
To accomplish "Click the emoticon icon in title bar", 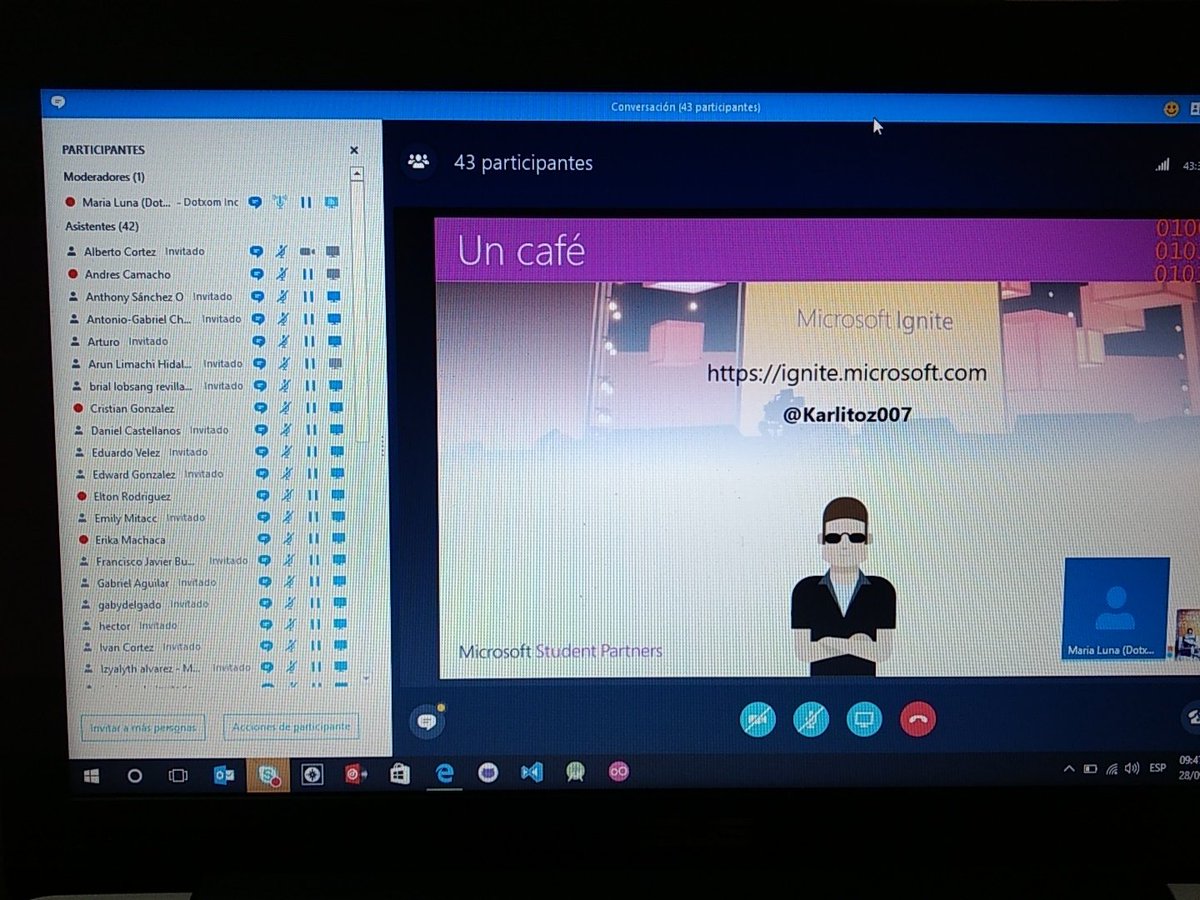I will coord(1171,109).
